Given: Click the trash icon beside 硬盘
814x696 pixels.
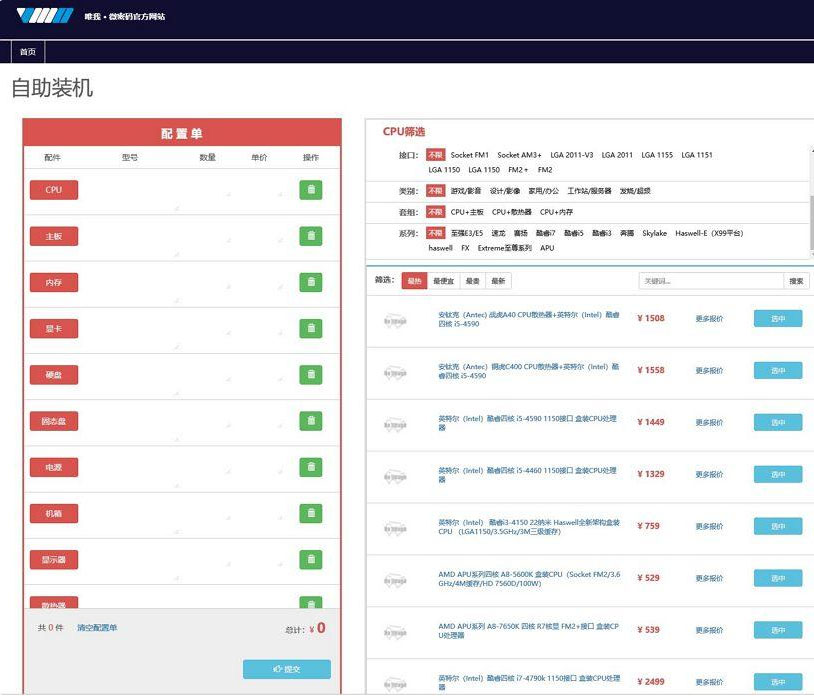Looking at the screenshot, I should pyautogui.click(x=310, y=375).
